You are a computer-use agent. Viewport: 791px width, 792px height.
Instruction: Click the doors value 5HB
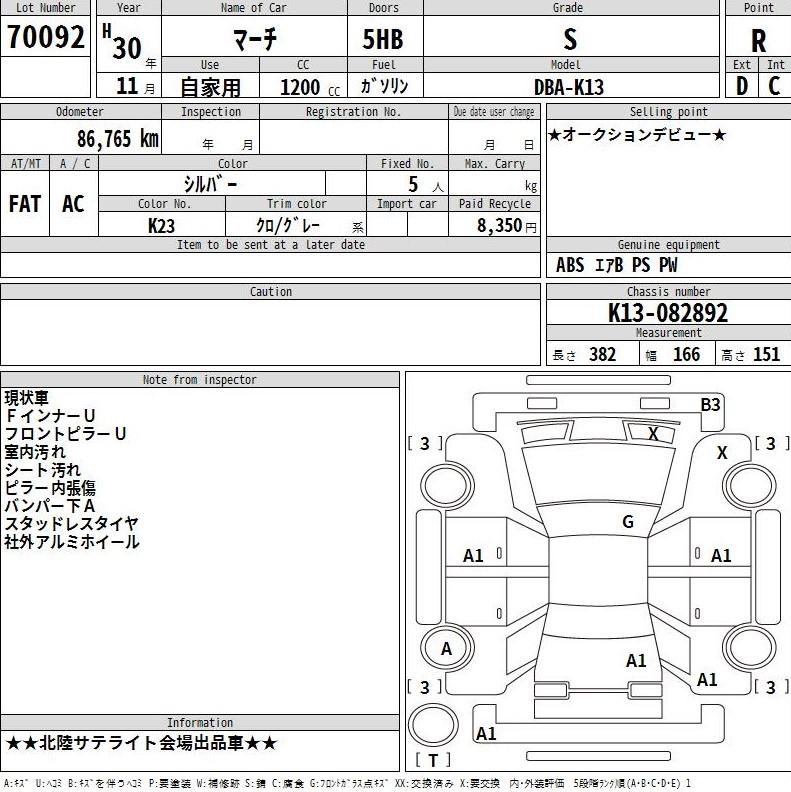[x=383, y=39]
